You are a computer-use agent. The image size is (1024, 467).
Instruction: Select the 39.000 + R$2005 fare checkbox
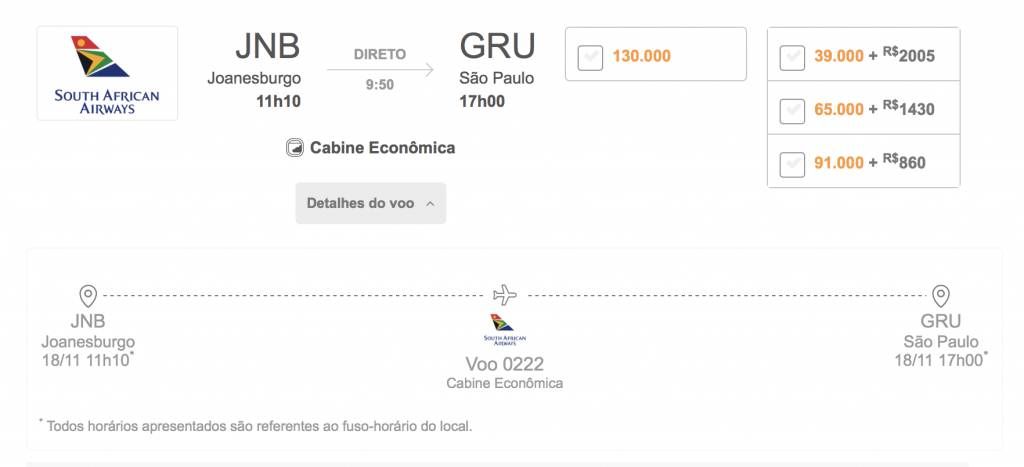pyautogui.click(x=792, y=57)
